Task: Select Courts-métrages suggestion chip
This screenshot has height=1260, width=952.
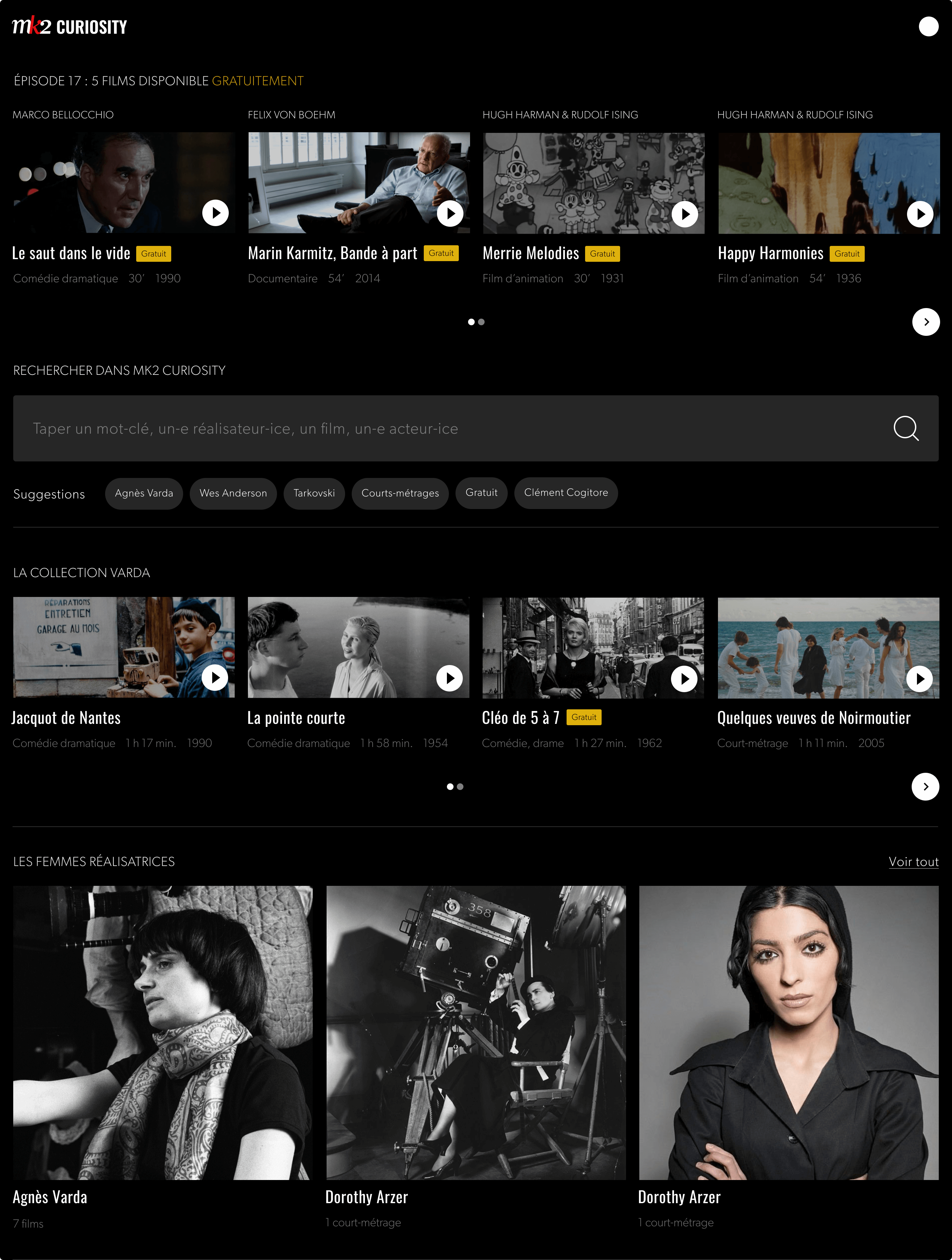Action: pos(400,493)
